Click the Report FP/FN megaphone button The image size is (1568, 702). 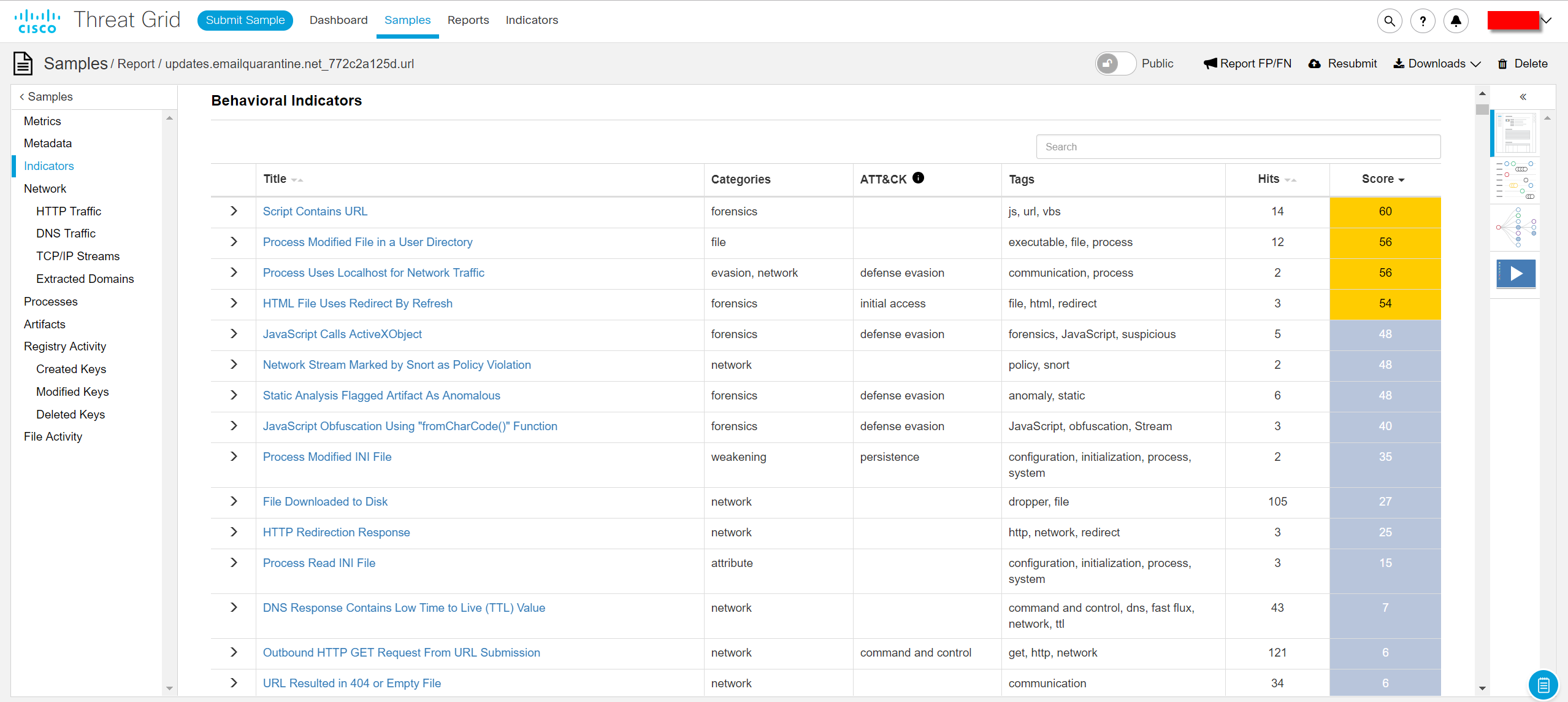pyautogui.click(x=1247, y=64)
